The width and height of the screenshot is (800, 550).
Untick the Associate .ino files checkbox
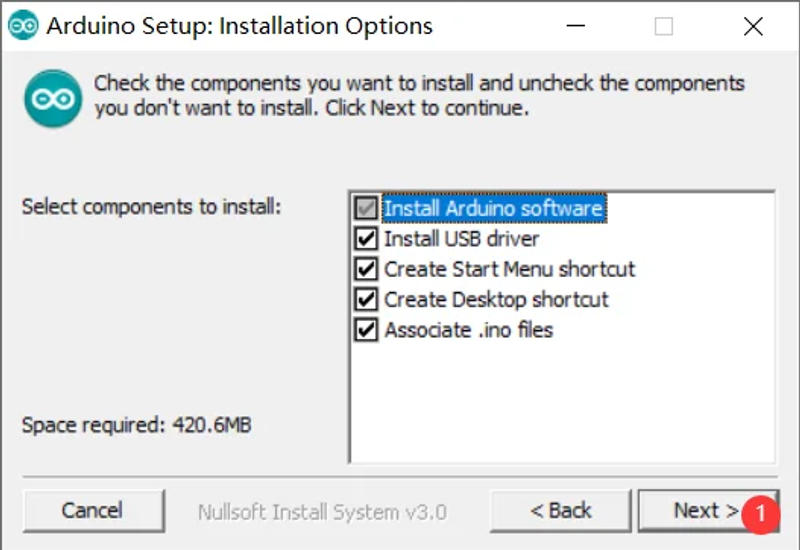[367, 329]
